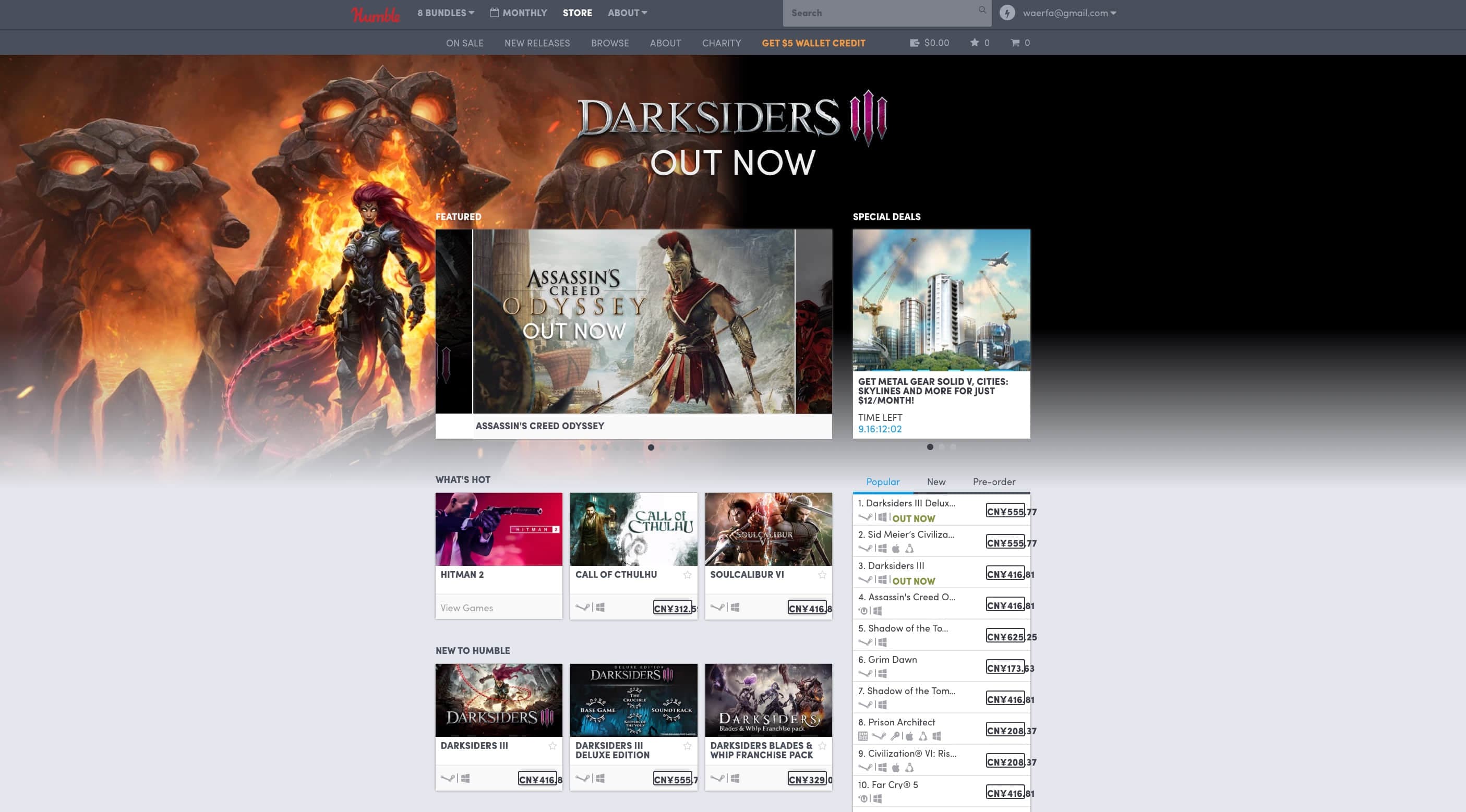This screenshot has height=812, width=1466.
Task: Click Windows icon in Shadow of the To... row 5
Action: point(882,643)
